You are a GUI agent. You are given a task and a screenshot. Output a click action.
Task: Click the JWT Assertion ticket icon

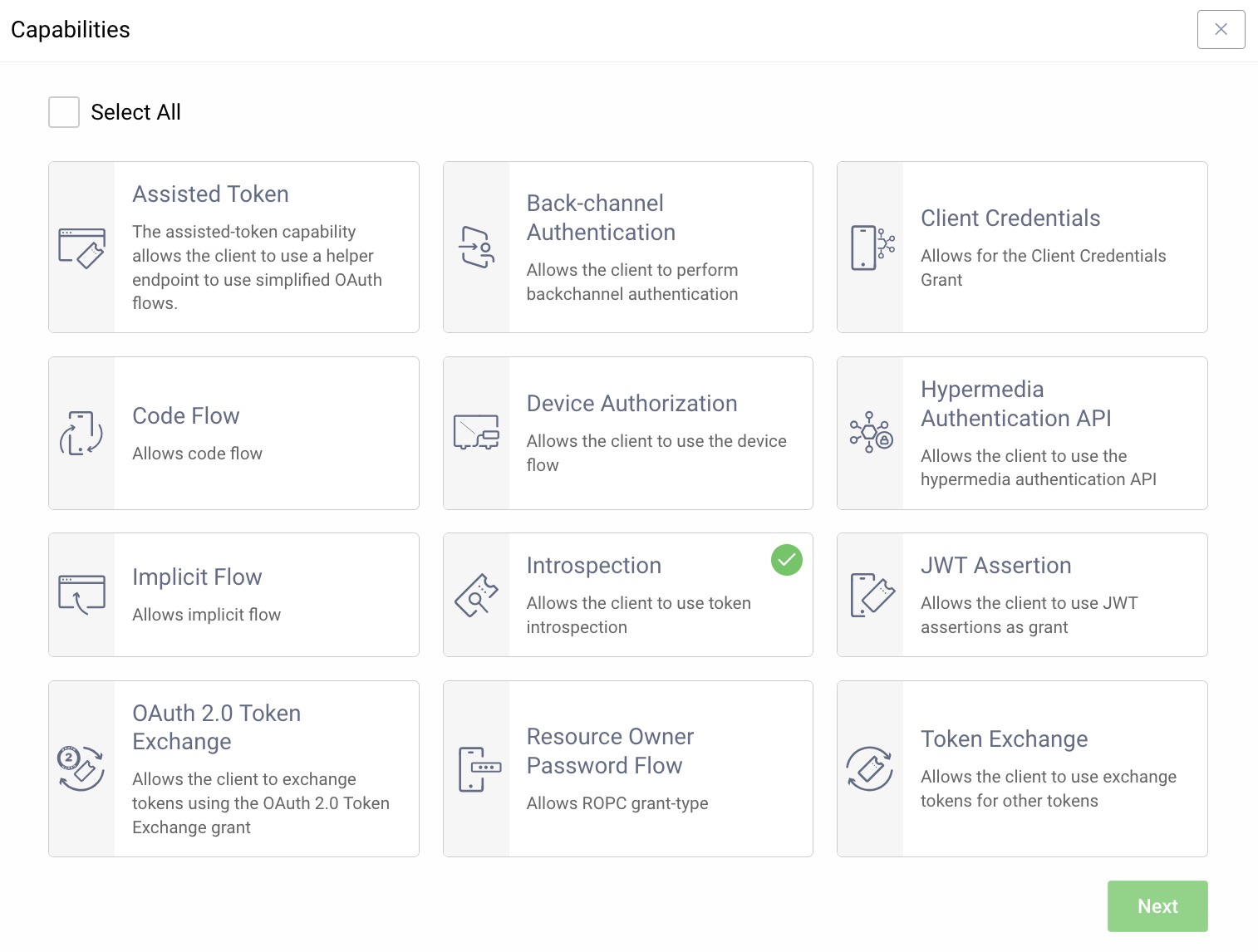(870, 594)
